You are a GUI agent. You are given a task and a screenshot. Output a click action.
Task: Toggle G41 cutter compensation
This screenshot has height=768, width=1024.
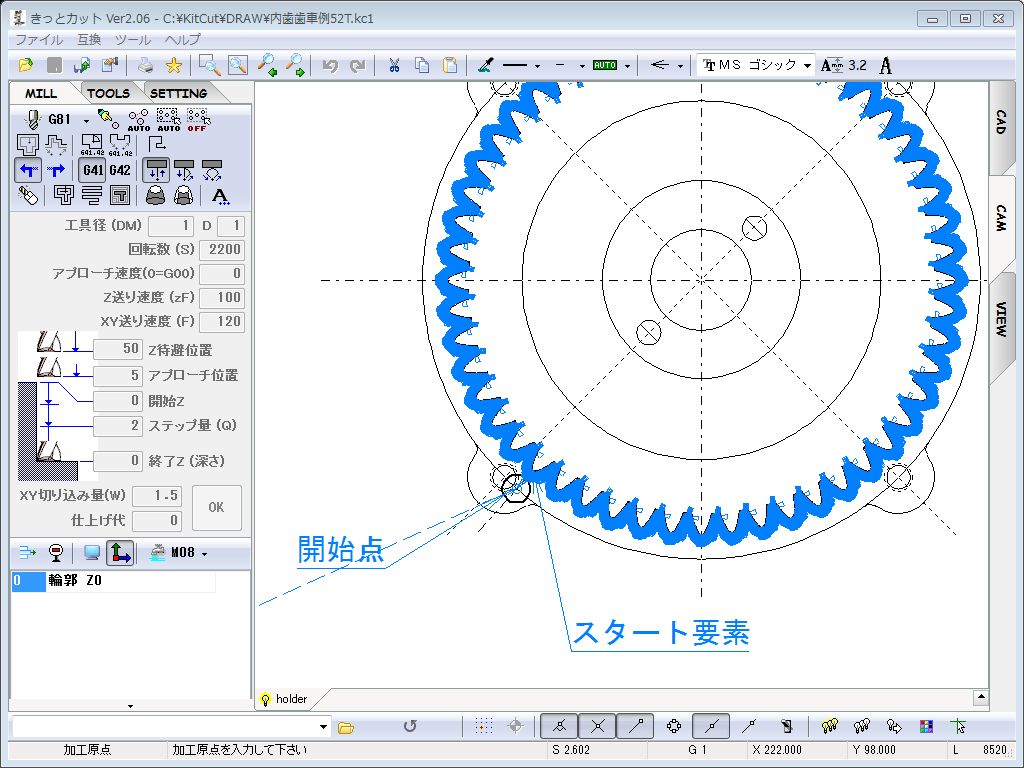click(x=93, y=170)
